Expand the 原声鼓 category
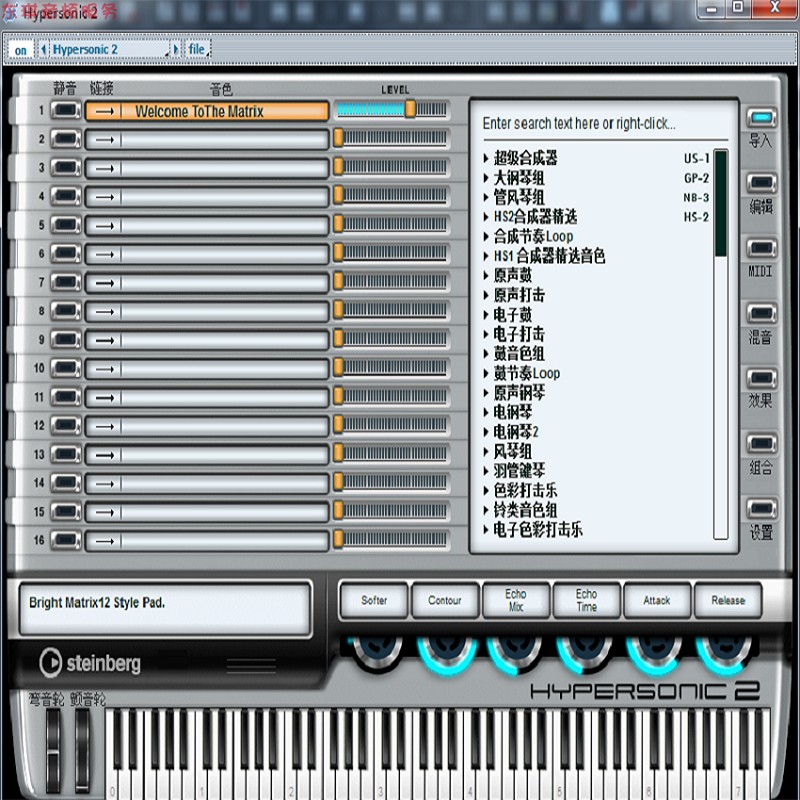800x800 pixels. [486, 276]
